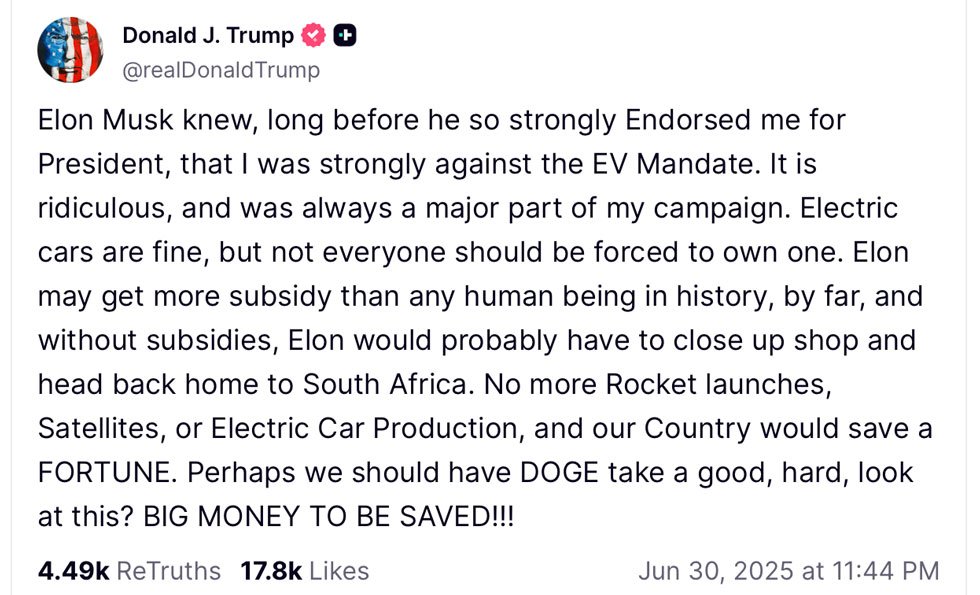View the 17.8k Likes count
The image size is (980, 595).
[271, 571]
